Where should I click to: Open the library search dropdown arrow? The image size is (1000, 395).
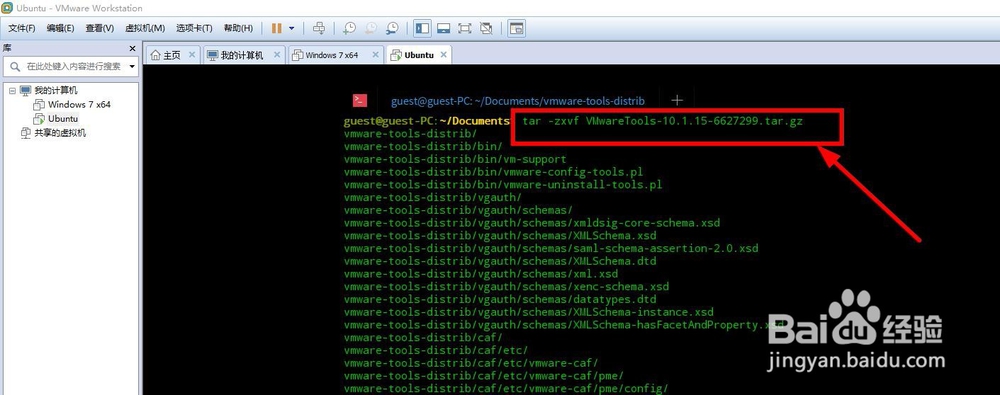coord(132,66)
